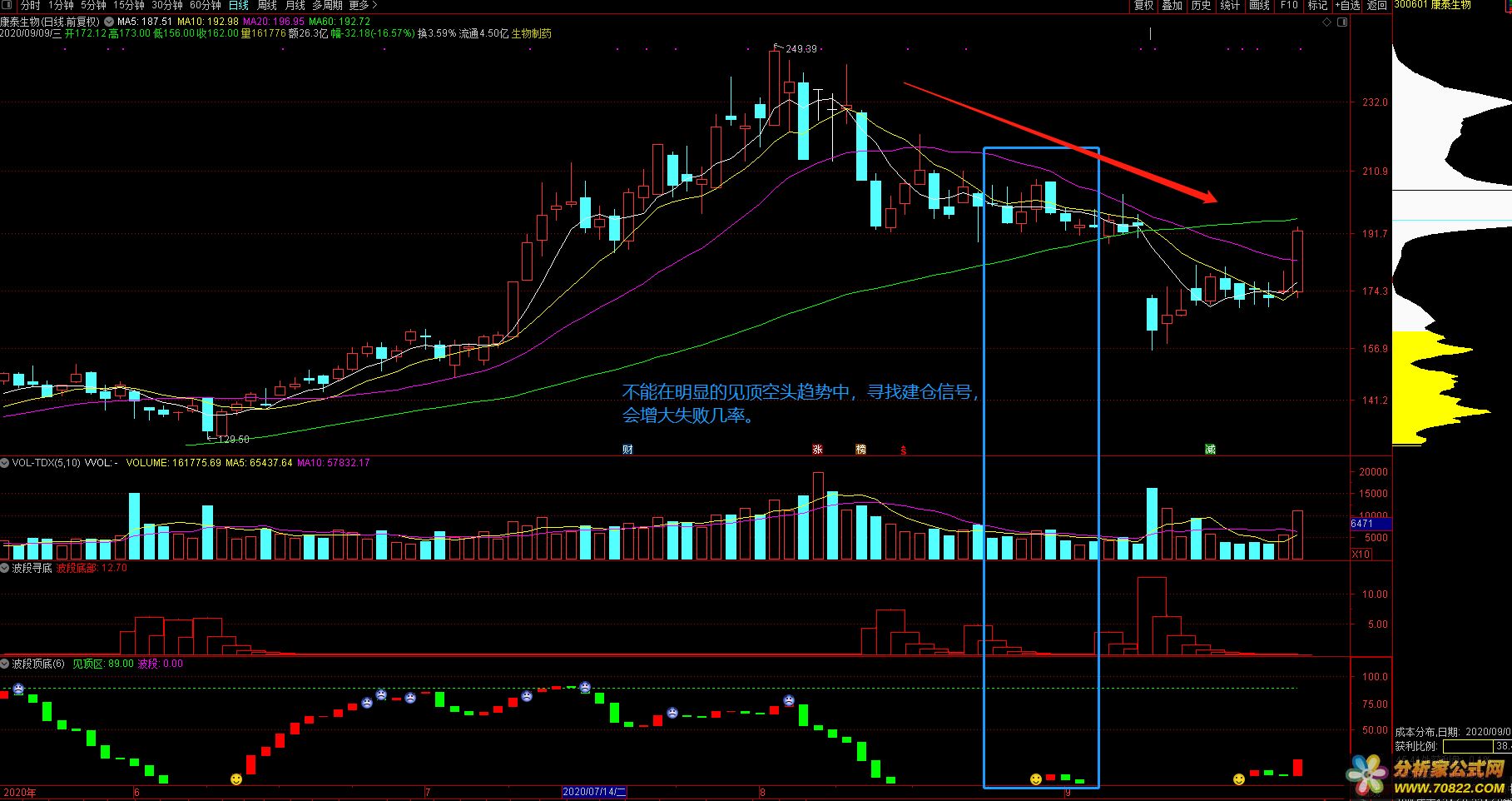The image size is (1512, 801).
Task: Click the diamond icon above chart
Action: point(1327,22)
